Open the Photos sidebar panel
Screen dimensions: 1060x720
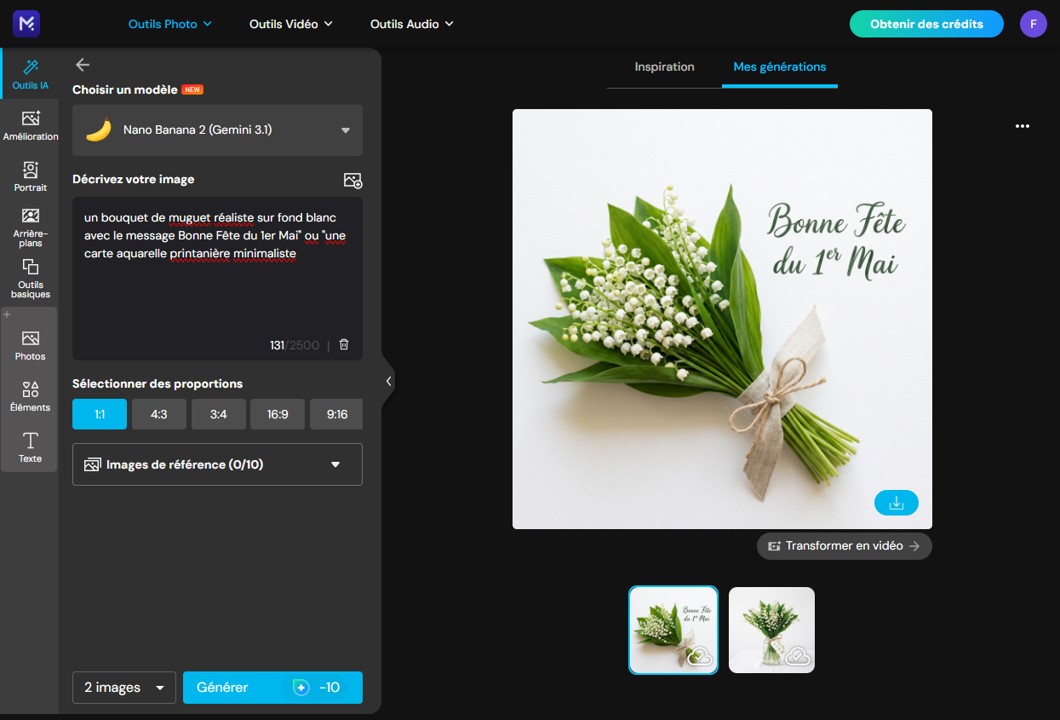click(30, 345)
